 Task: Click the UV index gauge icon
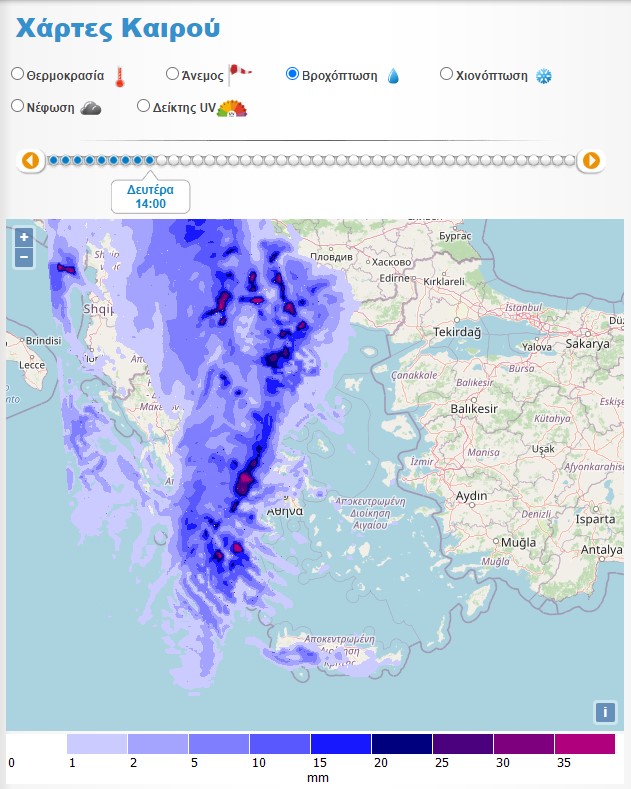[x=232, y=108]
